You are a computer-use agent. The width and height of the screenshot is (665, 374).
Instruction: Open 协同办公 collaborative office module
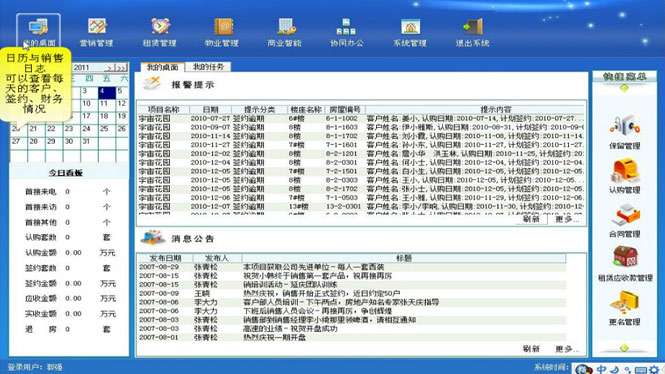pyautogui.click(x=347, y=32)
